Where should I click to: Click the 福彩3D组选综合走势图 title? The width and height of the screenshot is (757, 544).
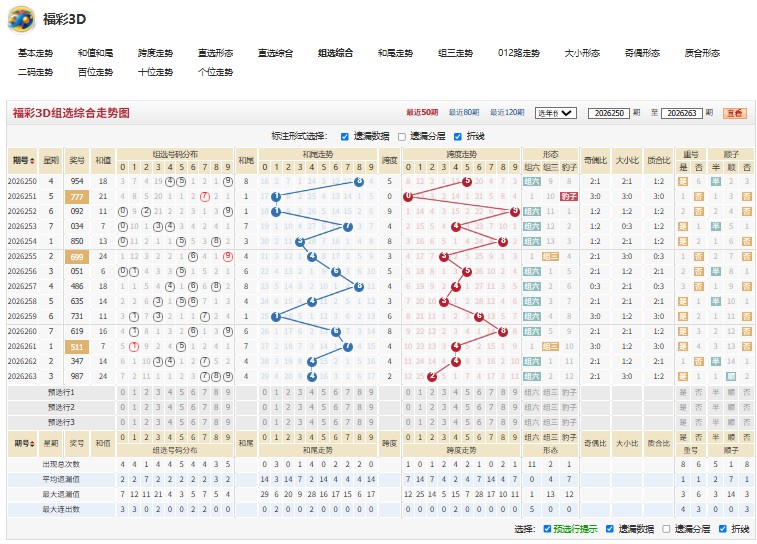click(71, 113)
